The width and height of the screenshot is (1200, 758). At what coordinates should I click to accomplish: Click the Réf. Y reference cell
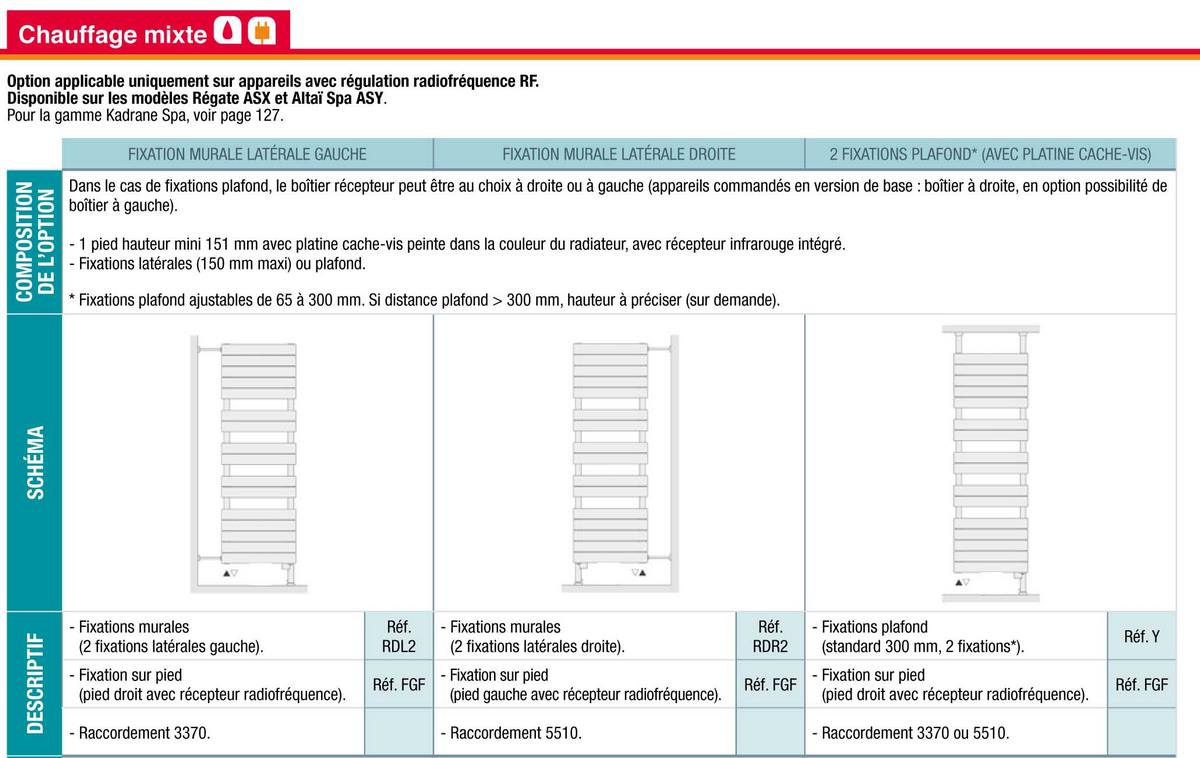click(1141, 636)
